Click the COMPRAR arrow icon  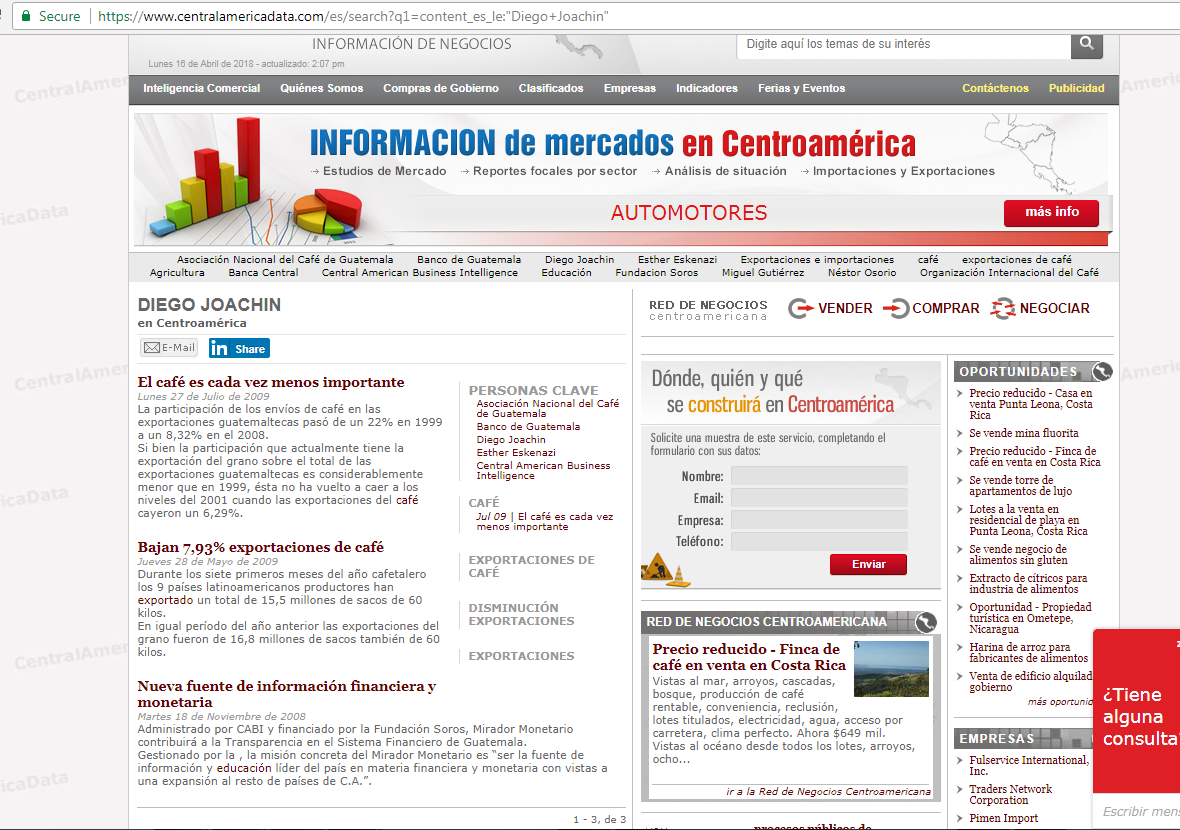click(896, 309)
